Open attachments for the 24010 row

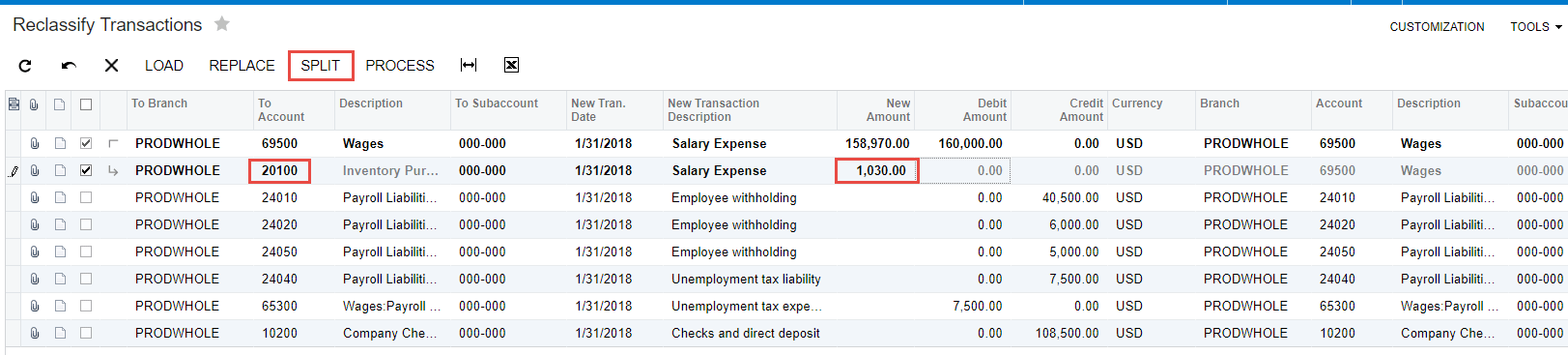pyautogui.click(x=34, y=197)
